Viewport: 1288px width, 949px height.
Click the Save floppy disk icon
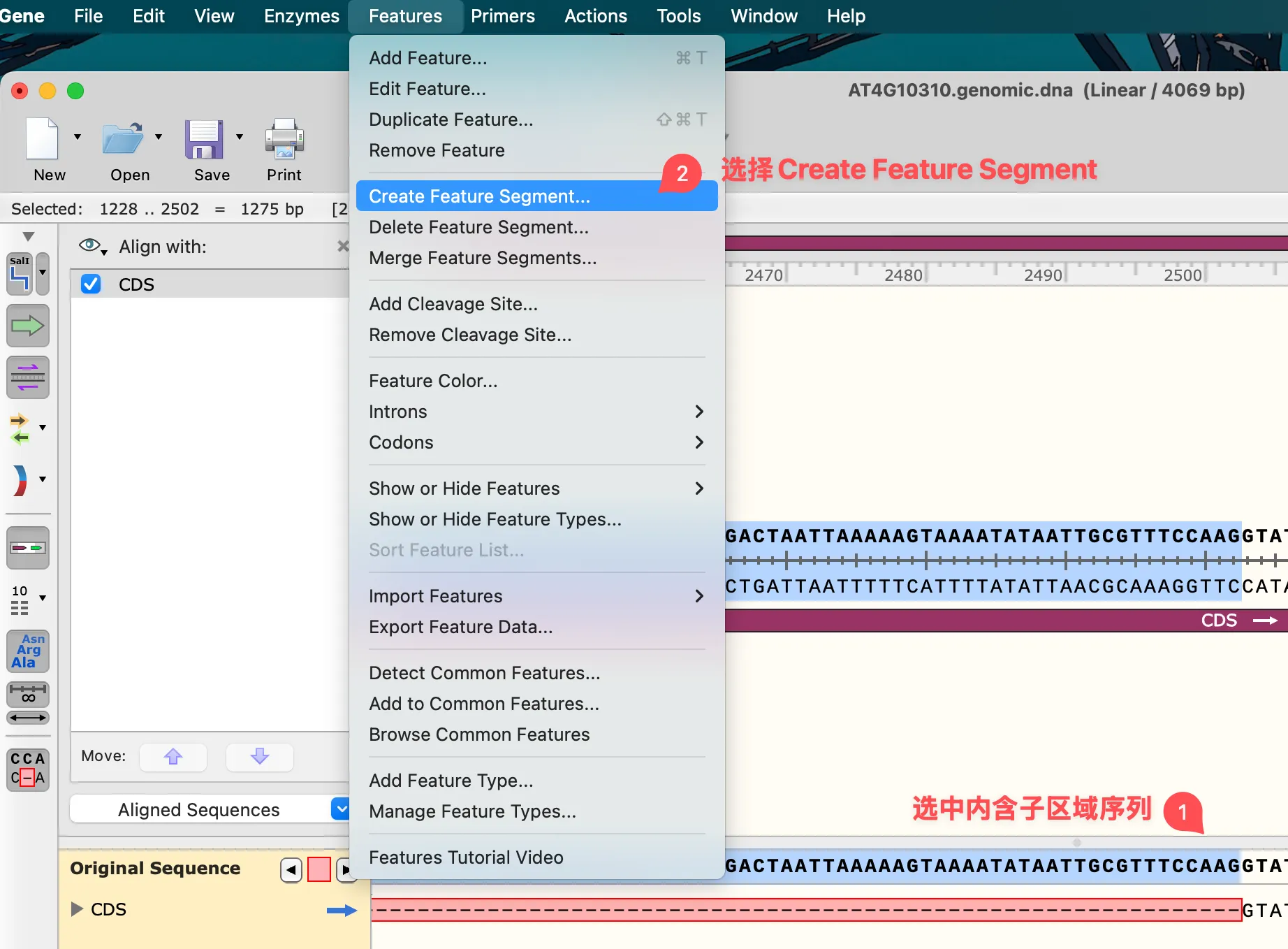click(x=204, y=139)
